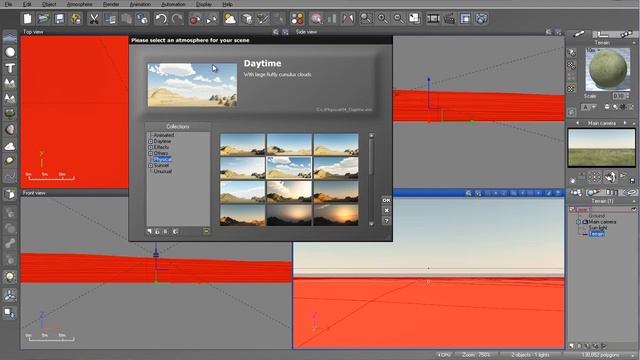Image resolution: width=640 pixels, height=360 pixels.
Task: Select the sphere primitive tool
Action: pyautogui.click(x=10, y=52)
